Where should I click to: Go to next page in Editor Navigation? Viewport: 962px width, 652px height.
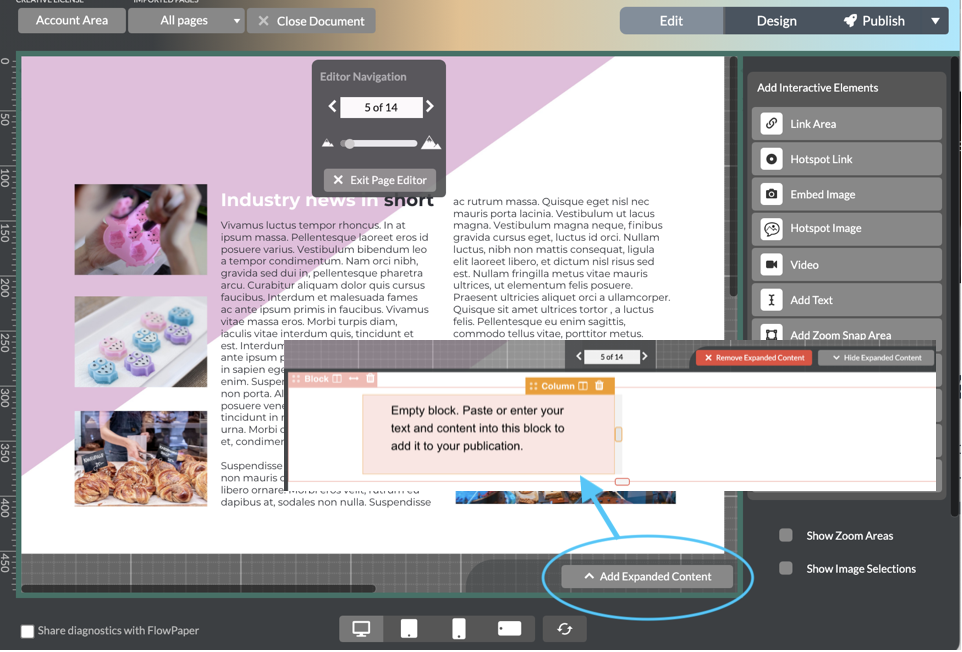point(429,106)
